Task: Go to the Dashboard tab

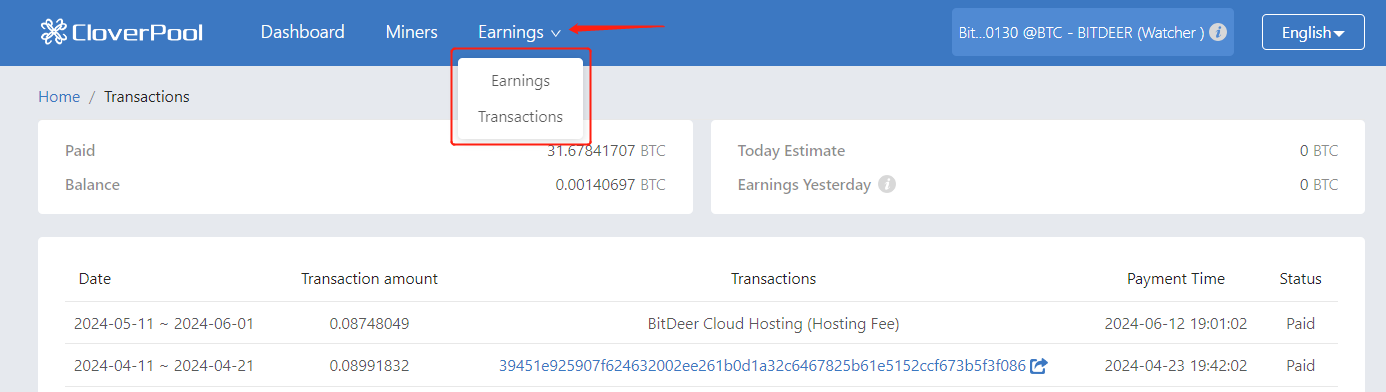Action: [302, 32]
